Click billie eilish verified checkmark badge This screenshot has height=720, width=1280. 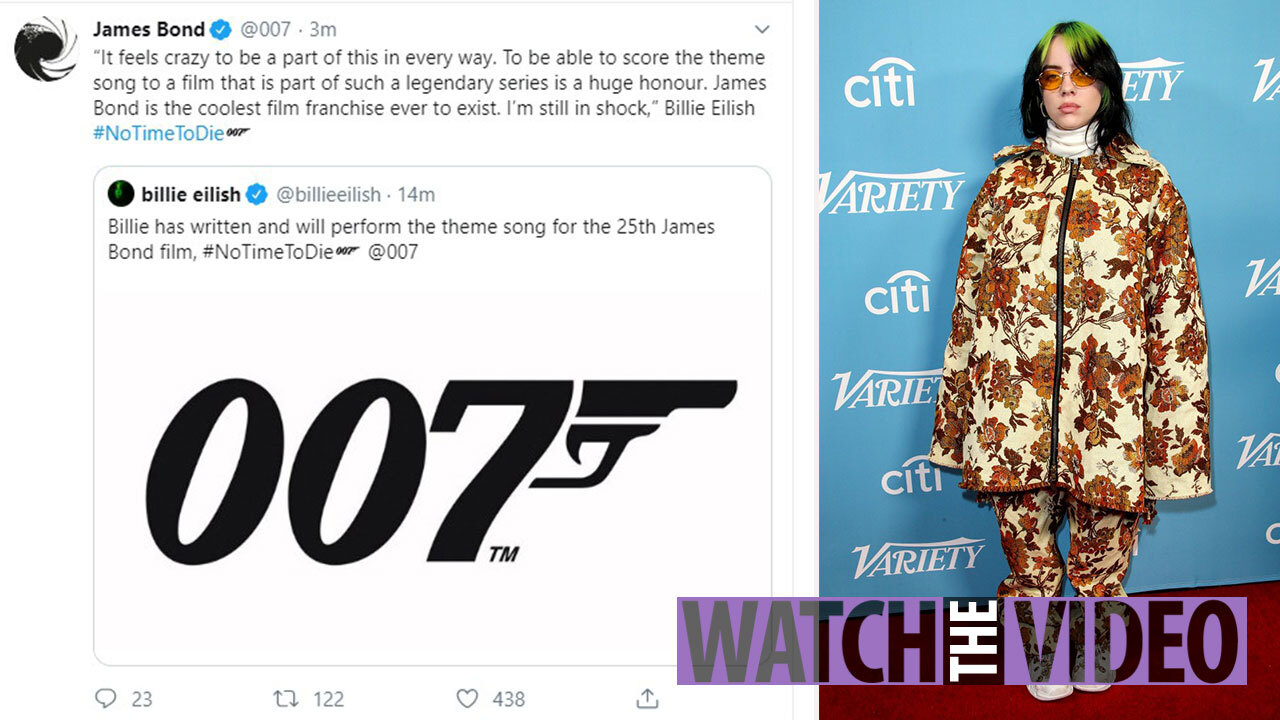pyautogui.click(x=257, y=194)
